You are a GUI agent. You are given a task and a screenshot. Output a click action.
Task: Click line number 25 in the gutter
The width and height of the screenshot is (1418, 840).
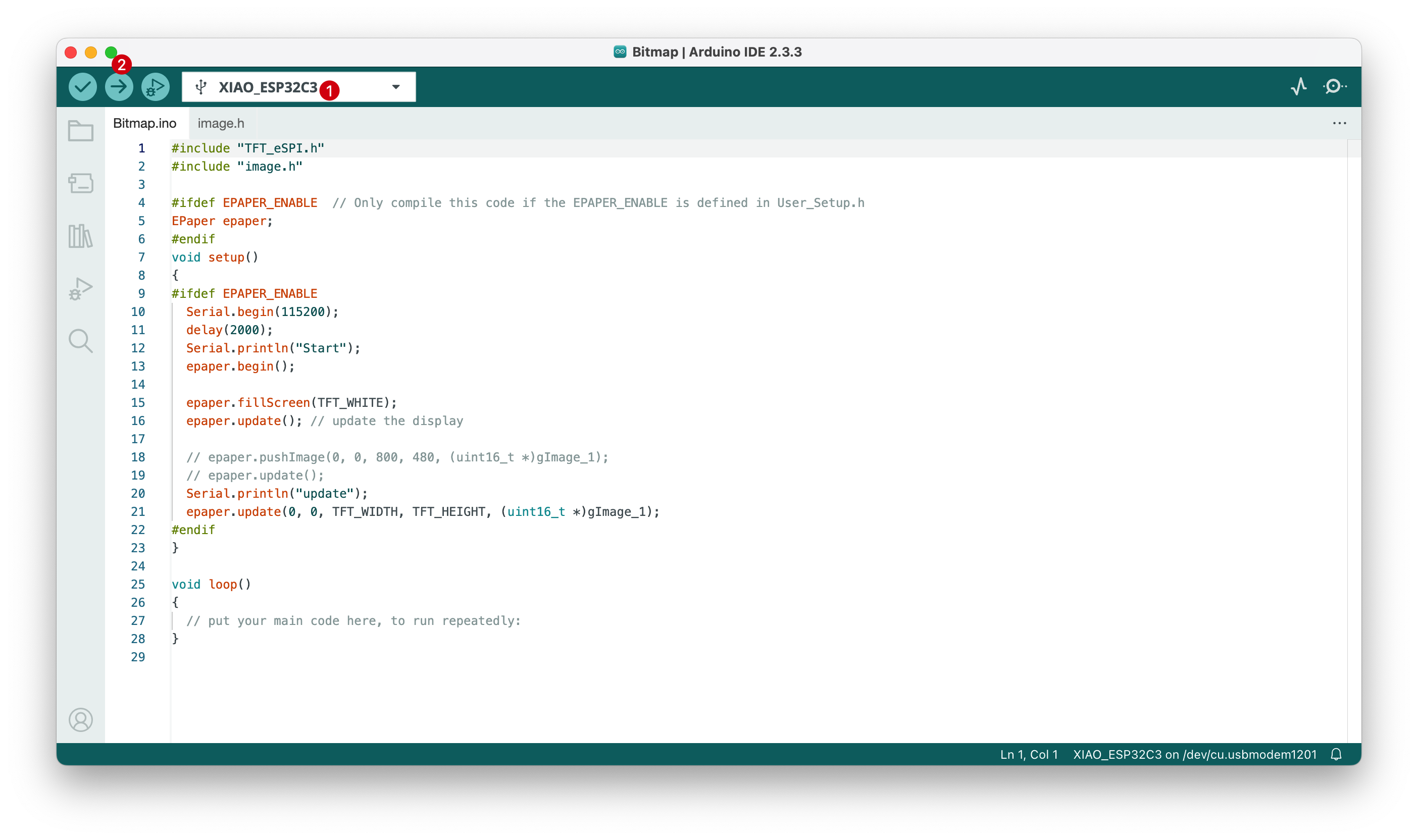click(x=138, y=585)
